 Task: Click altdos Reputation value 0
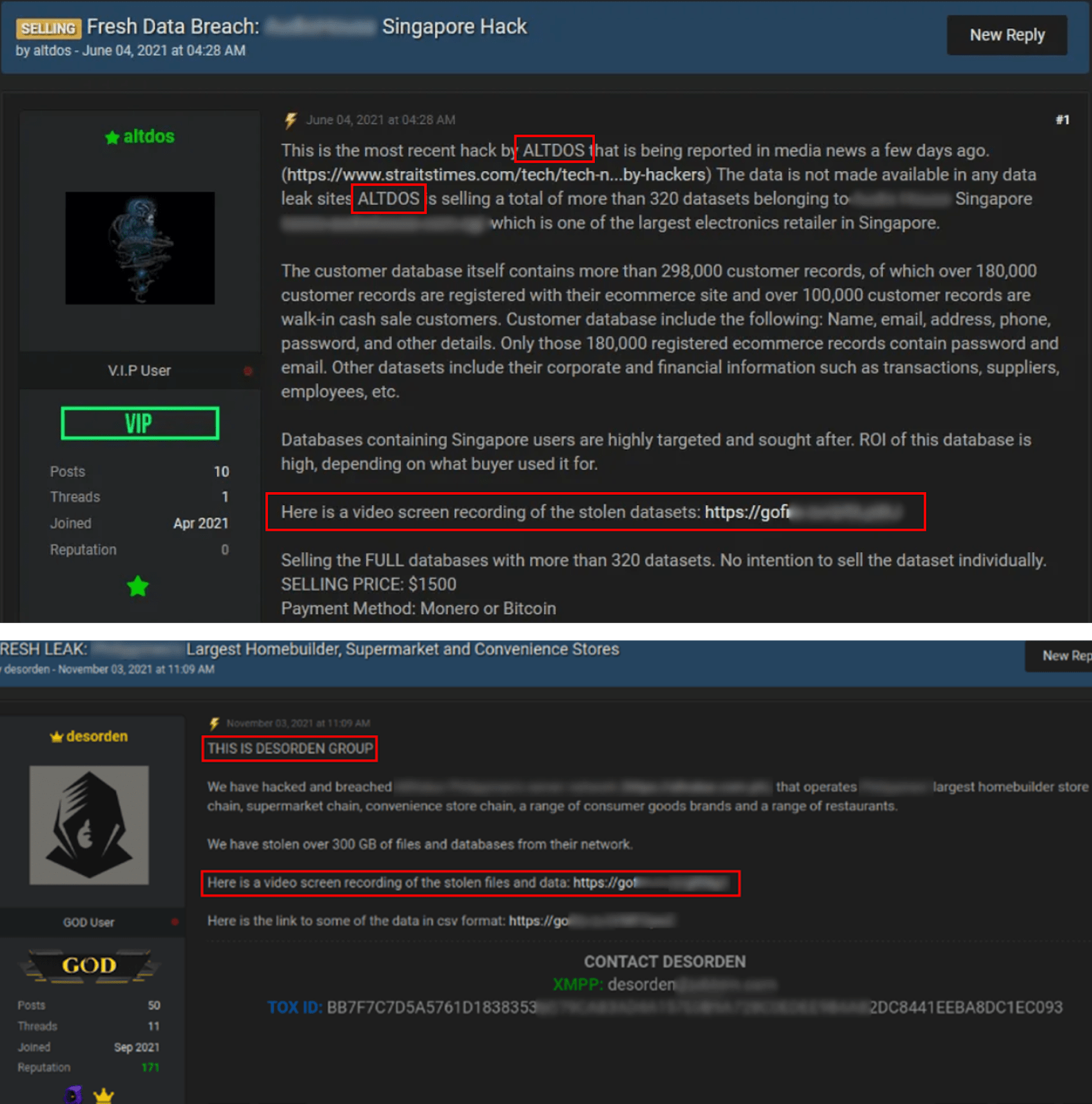(x=225, y=550)
